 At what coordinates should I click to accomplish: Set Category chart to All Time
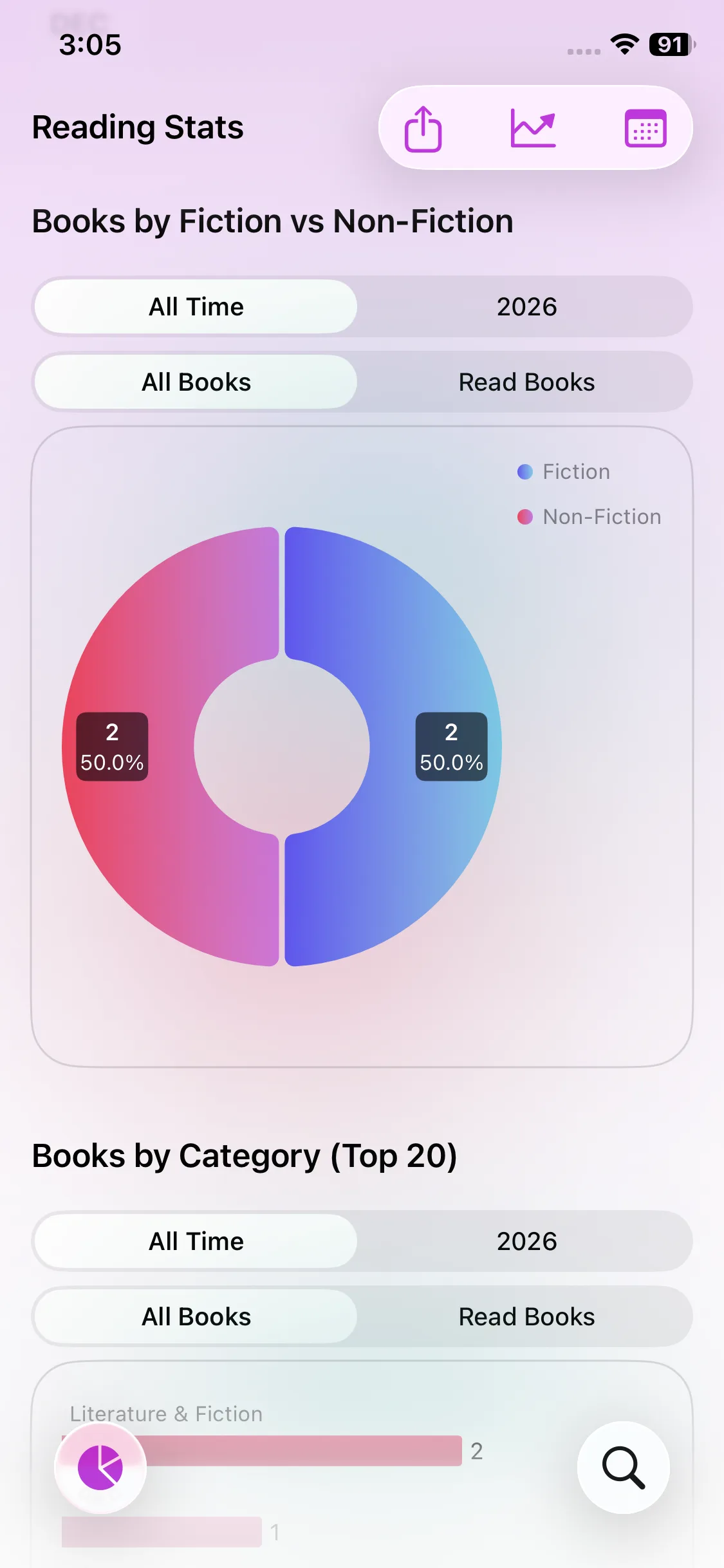[x=196, y=1242]
